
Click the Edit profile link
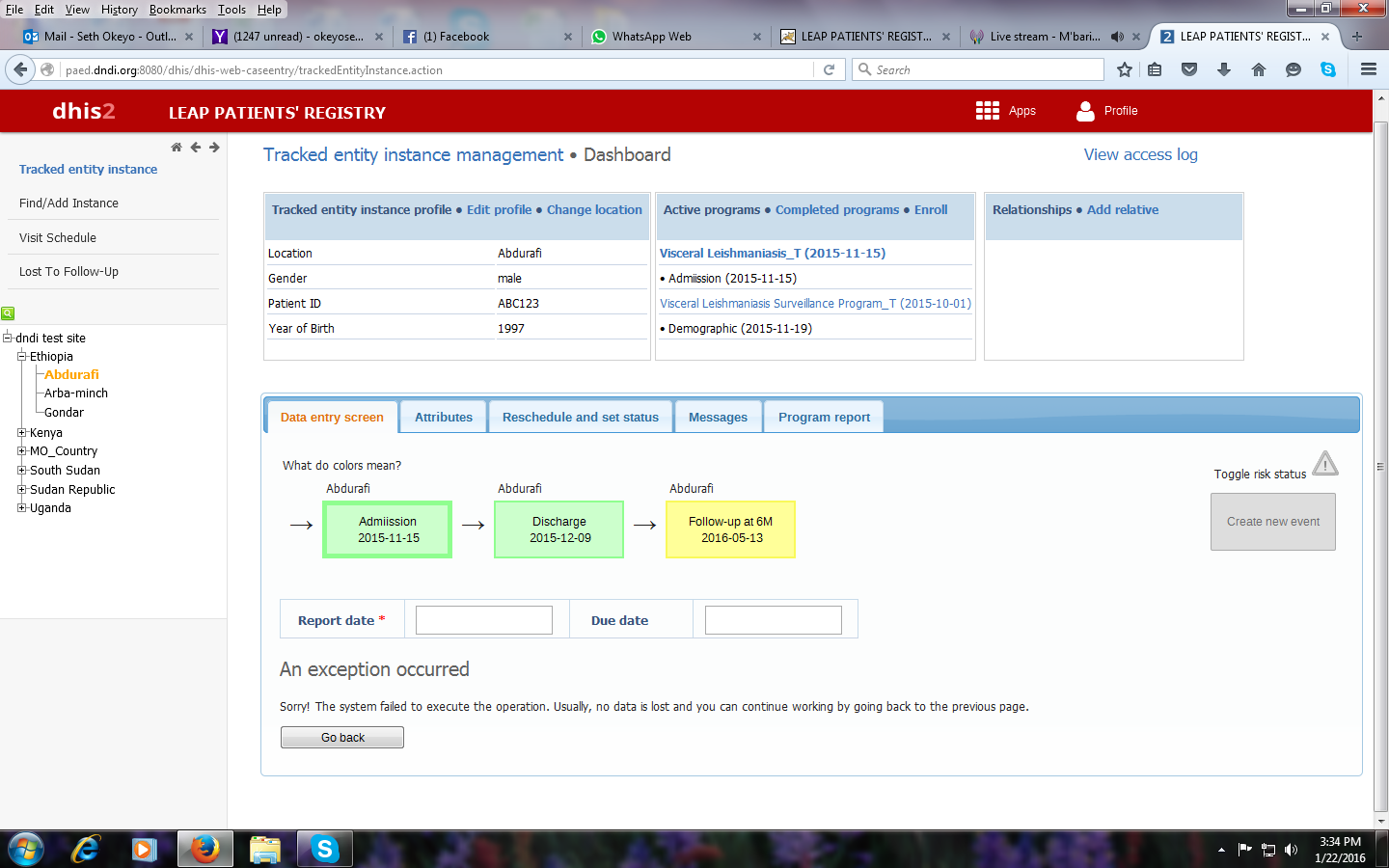coord(499,210)
